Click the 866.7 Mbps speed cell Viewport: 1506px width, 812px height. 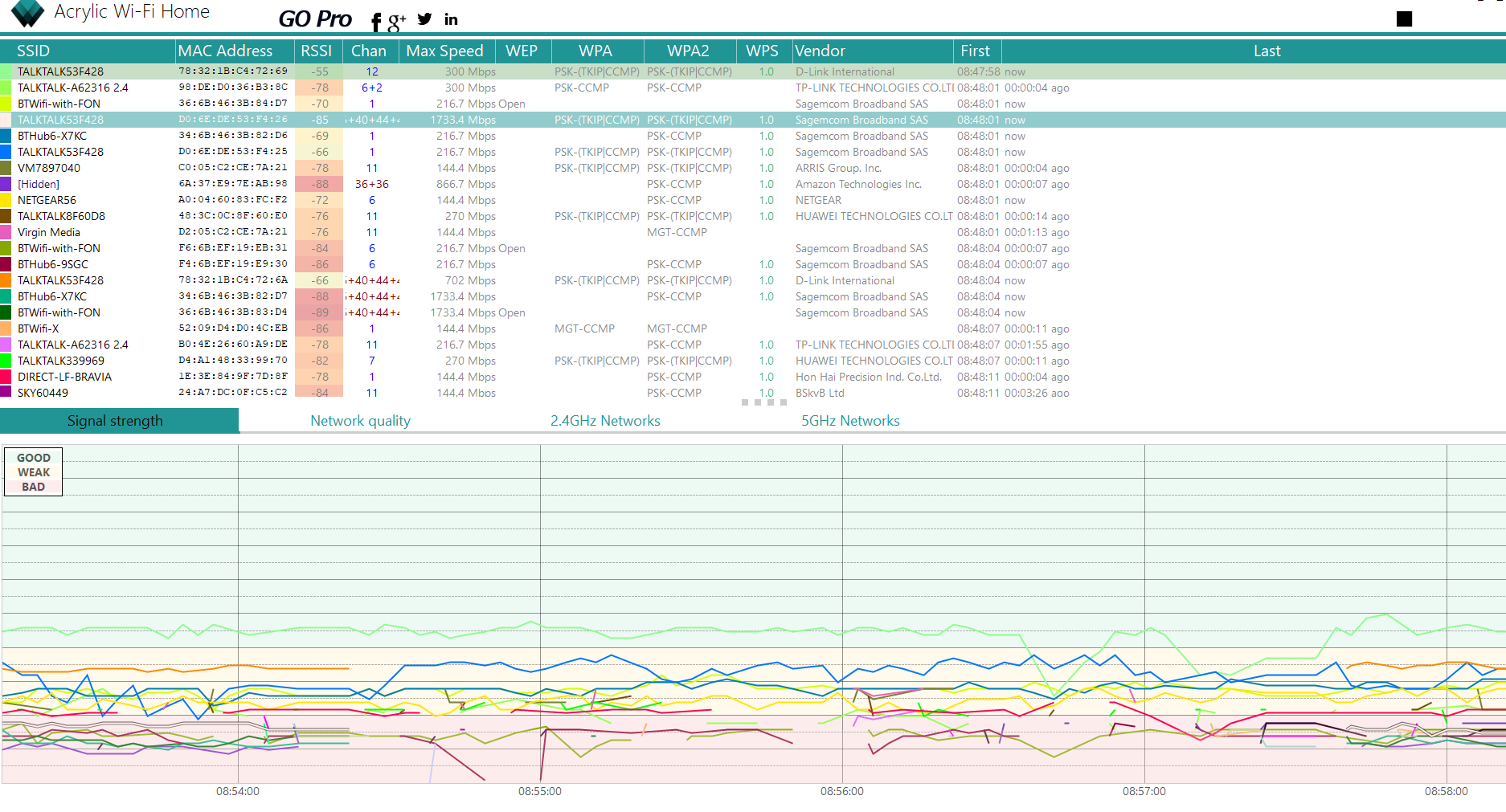[466, 184]
